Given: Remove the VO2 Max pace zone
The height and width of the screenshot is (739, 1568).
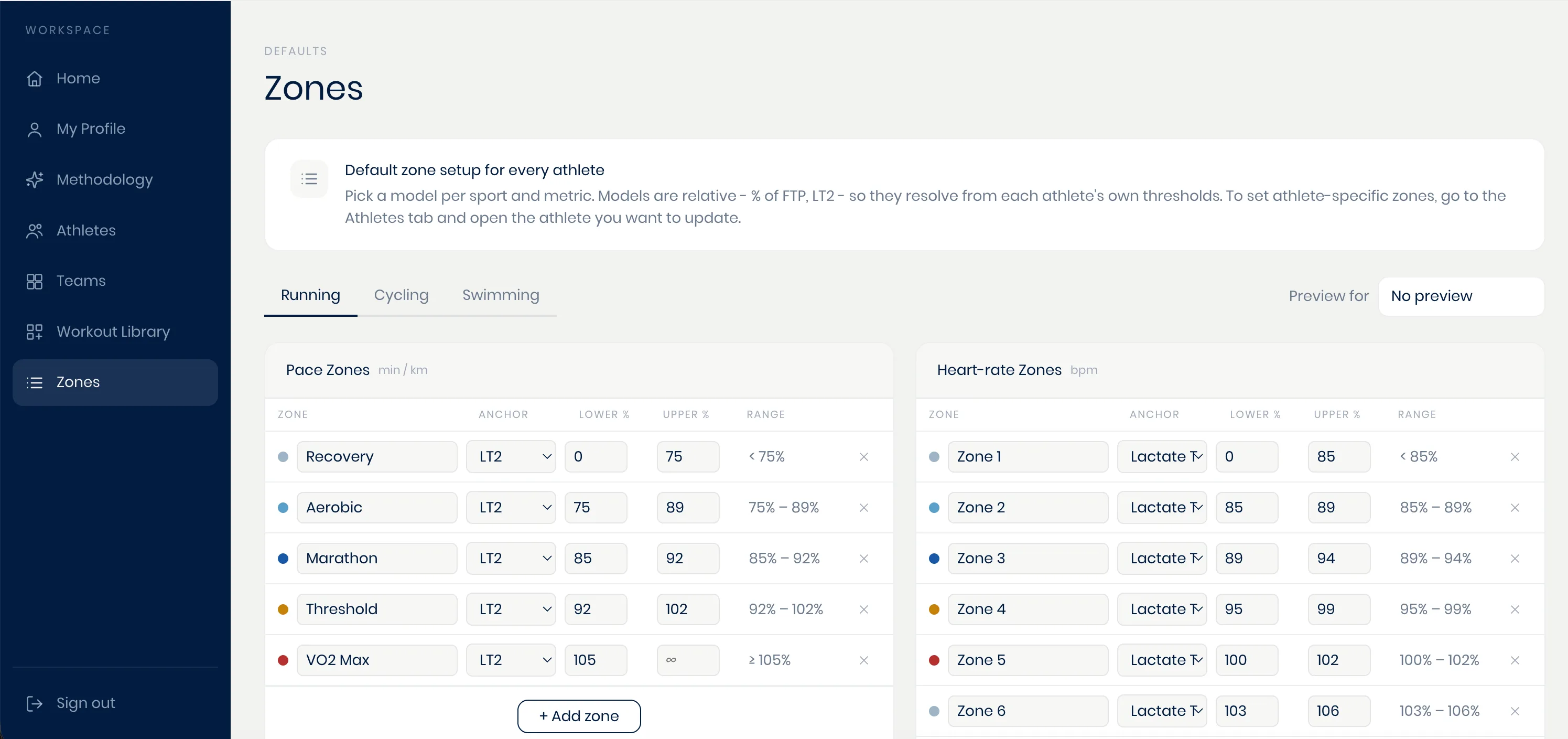Looking at the screenshot, I should click(x=864, y=660).
